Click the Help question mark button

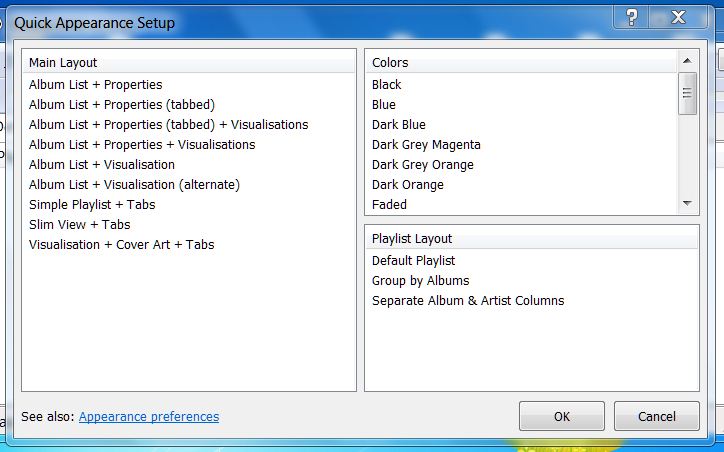(631, 17)
